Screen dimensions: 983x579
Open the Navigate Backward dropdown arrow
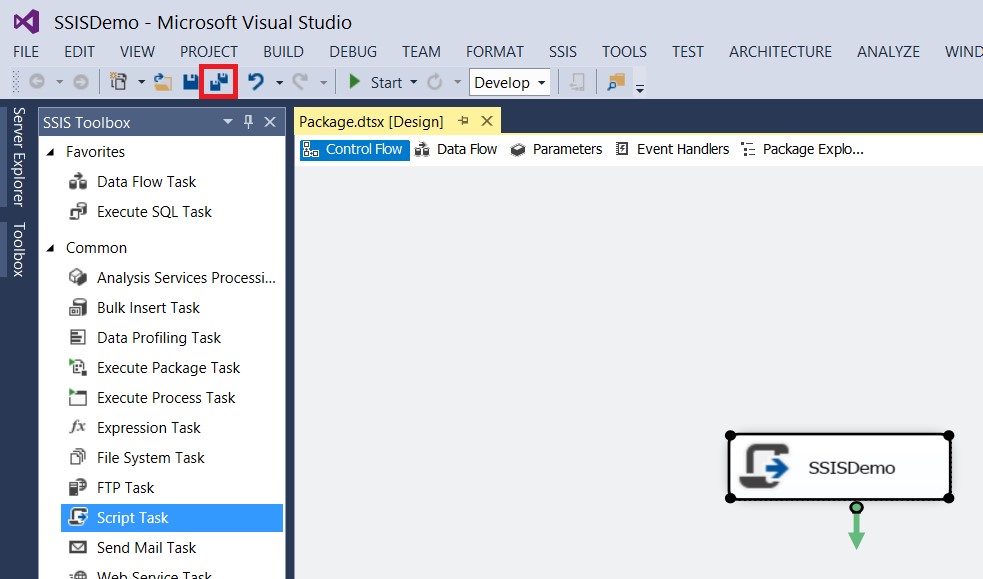click(59, 82)
